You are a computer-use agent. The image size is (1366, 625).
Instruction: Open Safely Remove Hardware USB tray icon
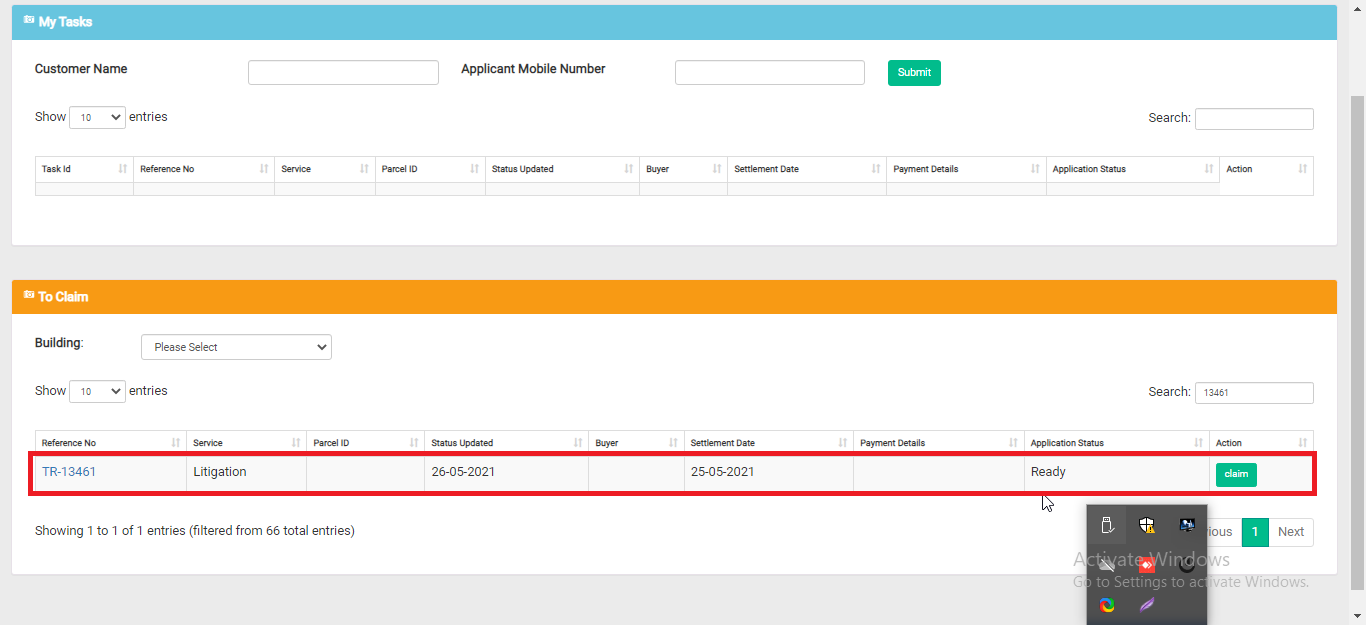(1107, 525)
